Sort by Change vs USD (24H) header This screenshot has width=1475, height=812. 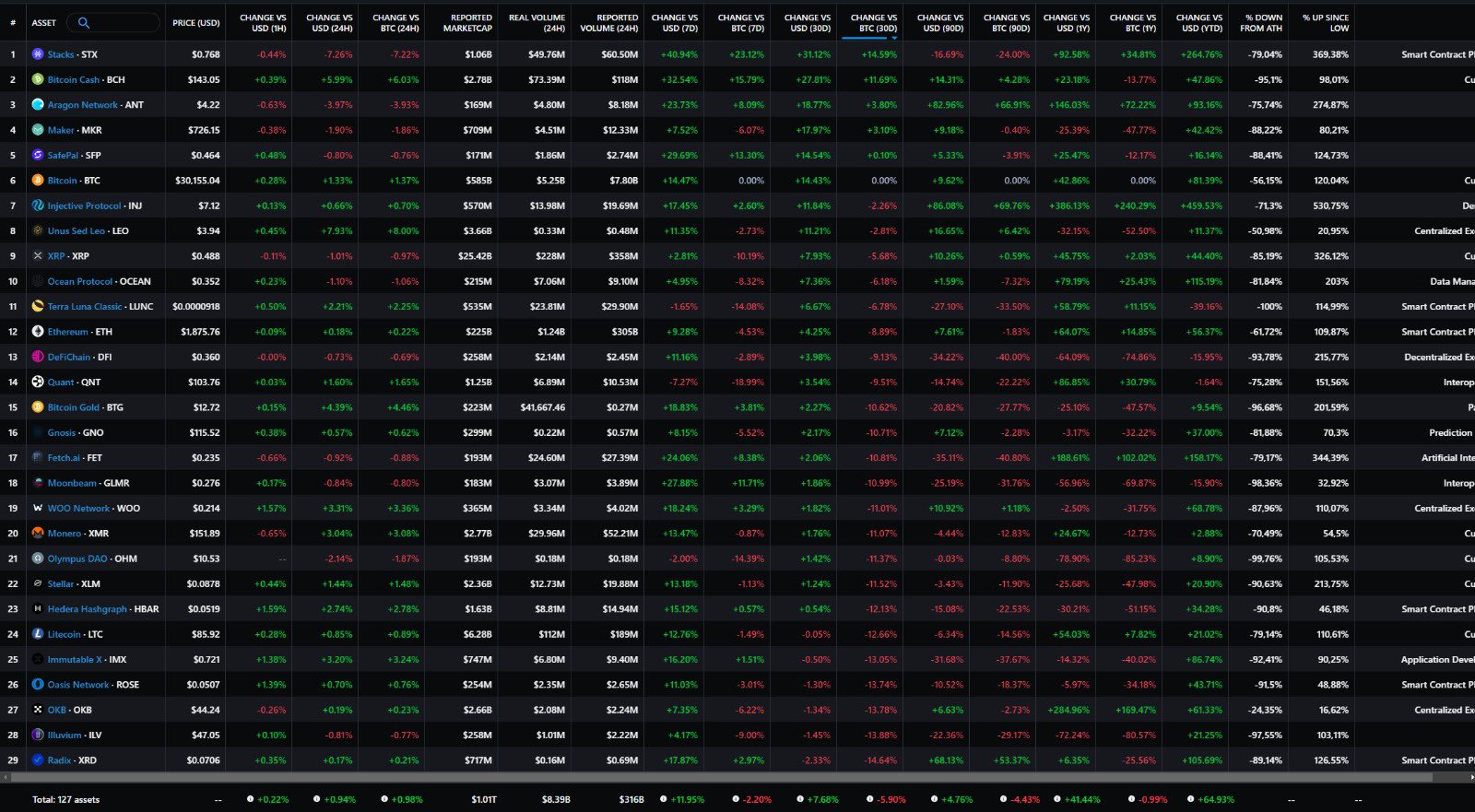click(329, 23)
